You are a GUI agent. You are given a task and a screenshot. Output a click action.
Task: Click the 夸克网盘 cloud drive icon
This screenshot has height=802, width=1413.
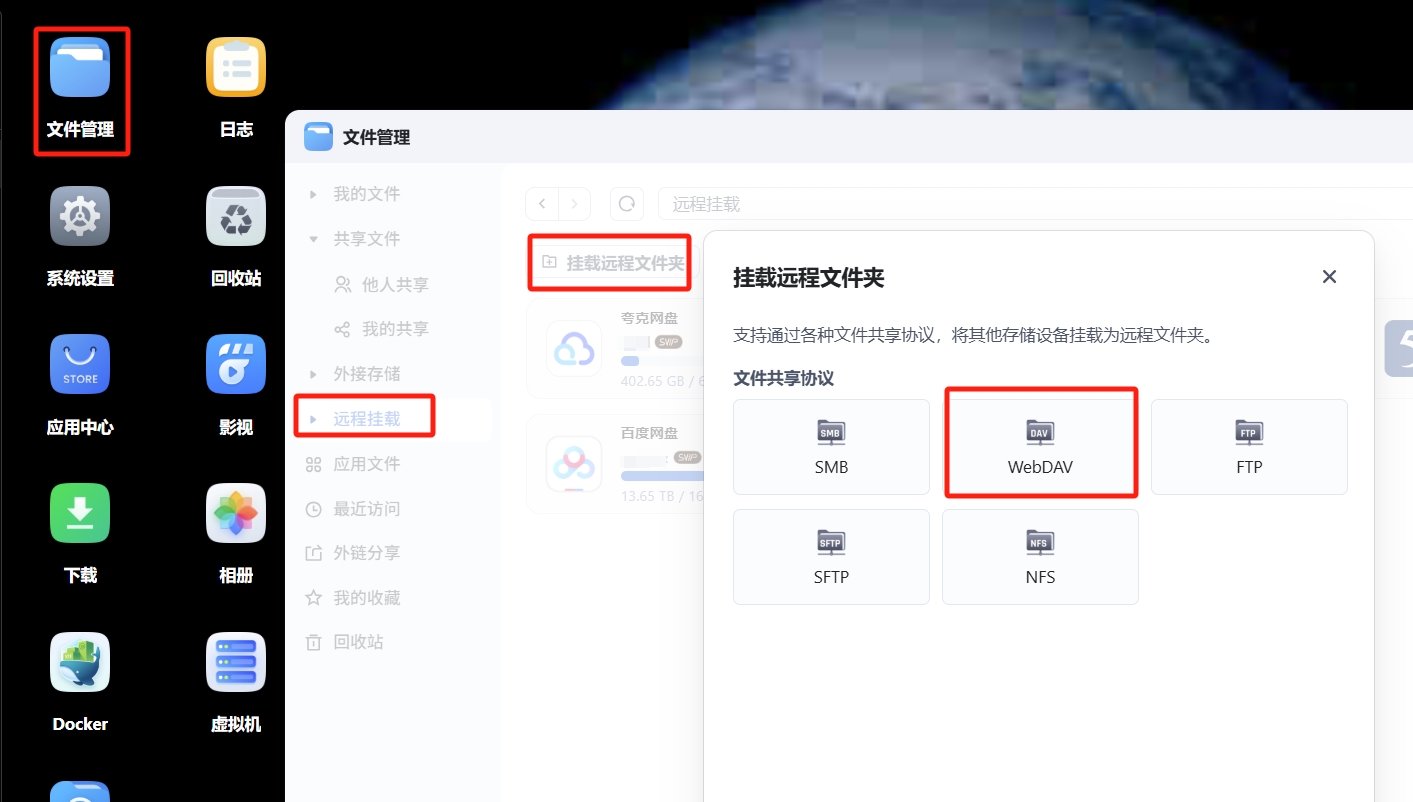pyautogui.click(x=574, y=349)
